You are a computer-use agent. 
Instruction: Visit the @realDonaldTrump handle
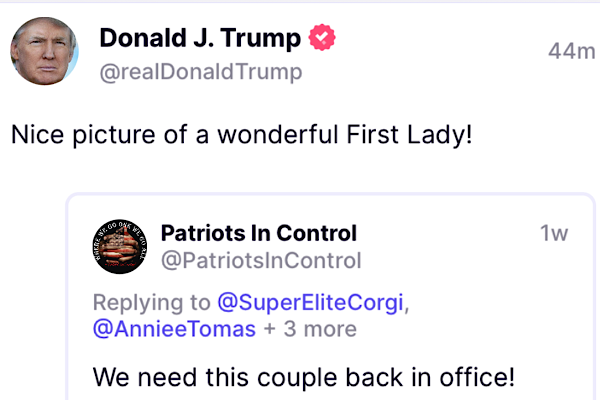200,73
